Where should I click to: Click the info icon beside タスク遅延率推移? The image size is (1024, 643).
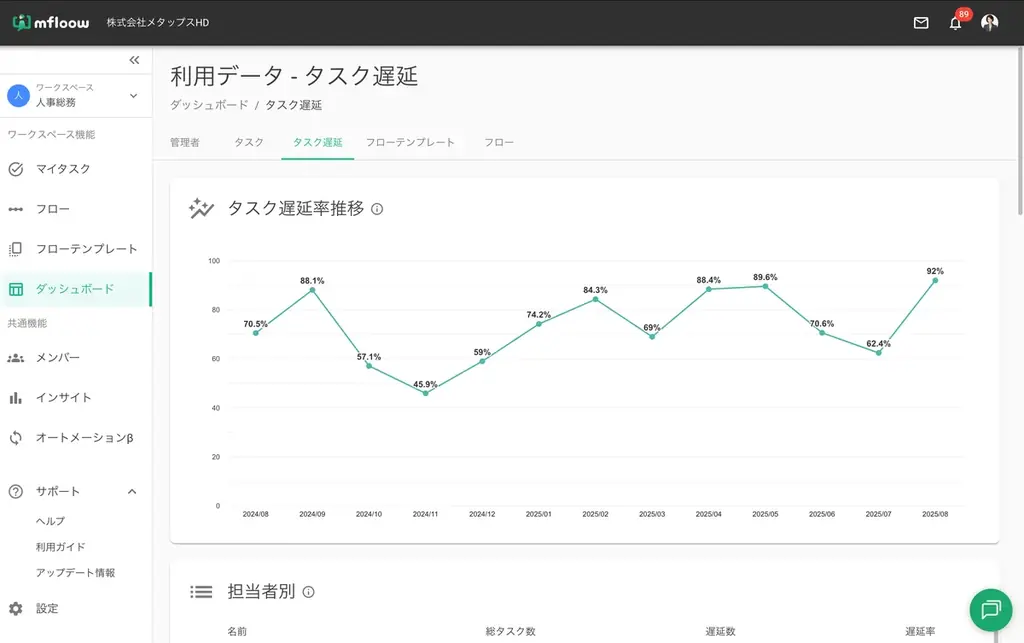pyautogui.click(x=377, y=209)
